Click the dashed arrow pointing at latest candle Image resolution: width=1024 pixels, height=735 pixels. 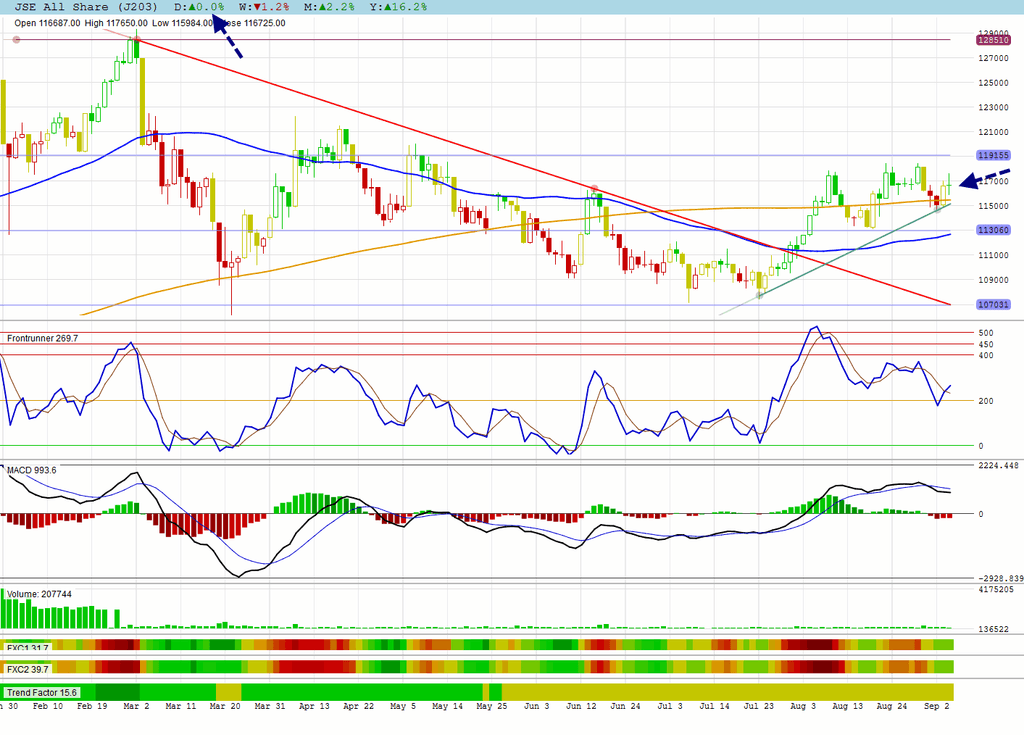pos(984,179)
